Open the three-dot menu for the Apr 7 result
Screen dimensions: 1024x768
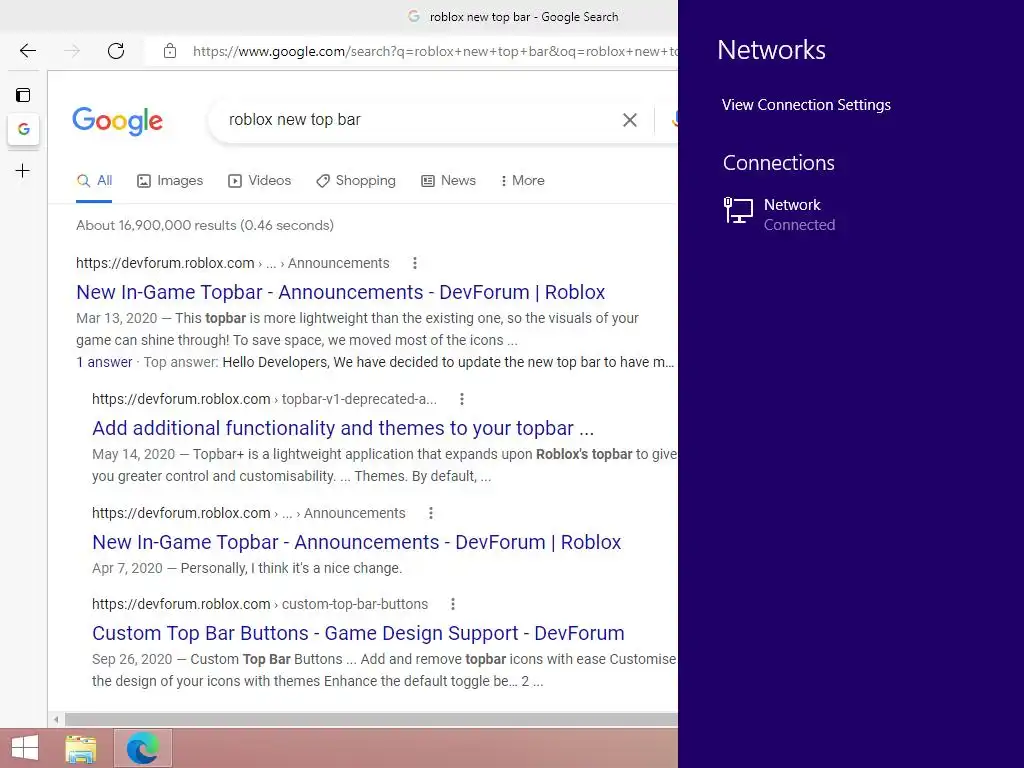tap(430, 513)
